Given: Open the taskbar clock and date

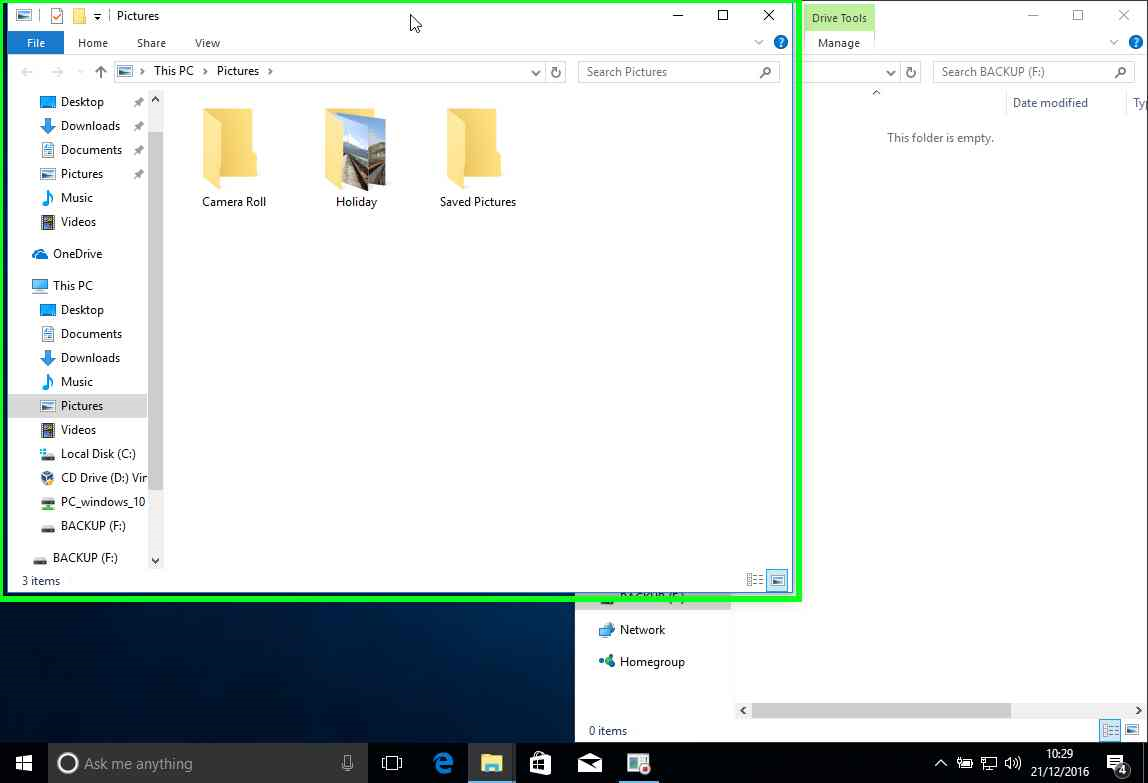Looking at the screenshot, I should (1059, 762).
